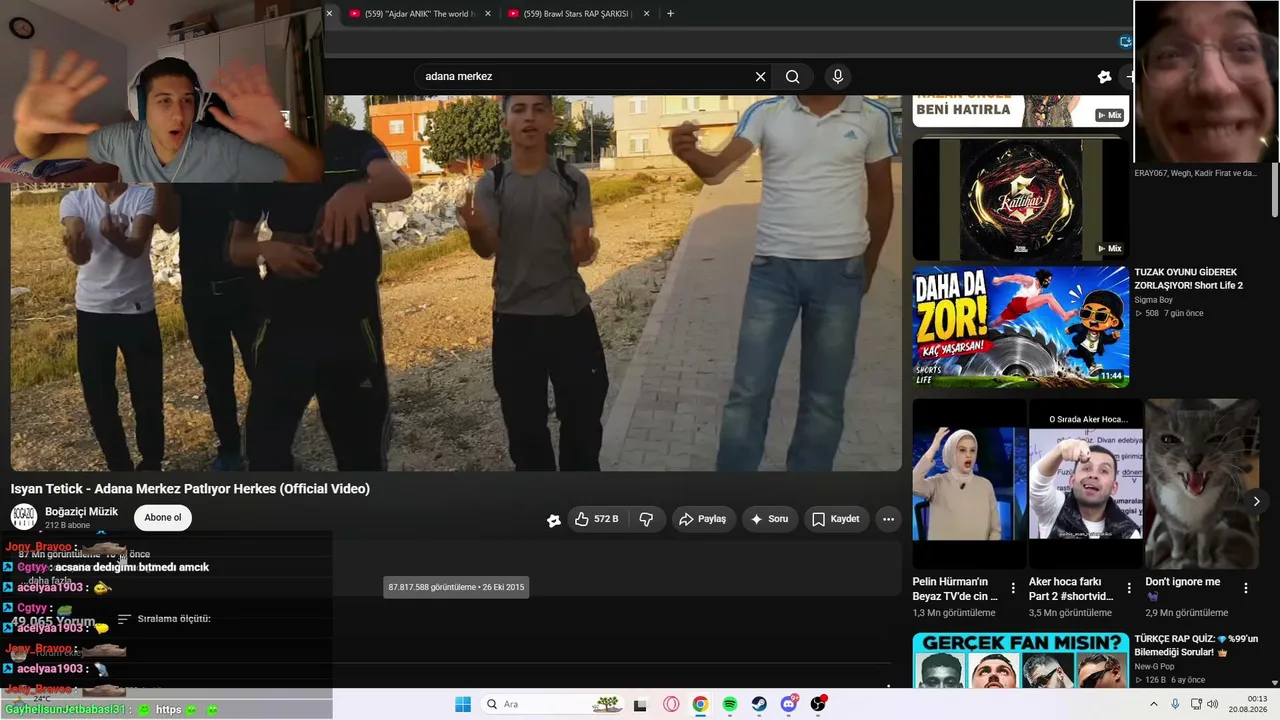Open the Sıralama ölçütü sort dropdown

165,619
